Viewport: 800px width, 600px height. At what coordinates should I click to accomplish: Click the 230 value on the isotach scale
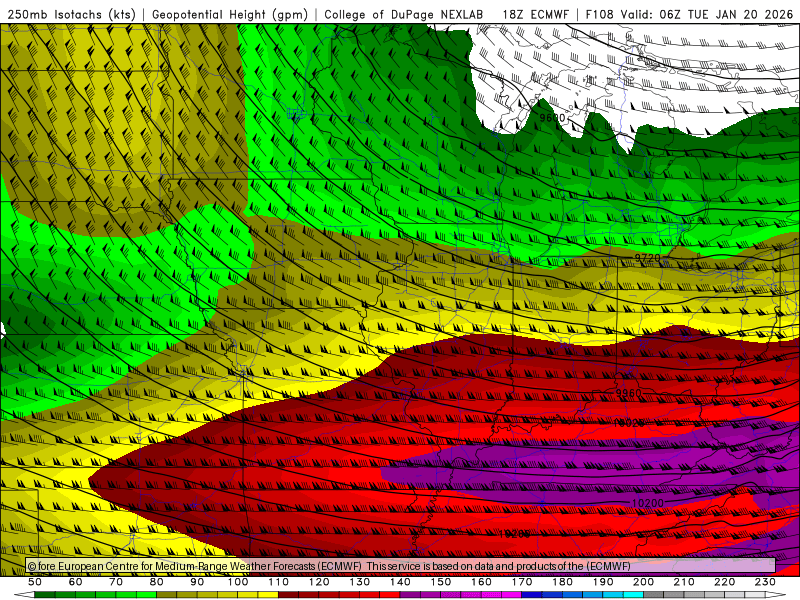click(x=765, y=582)
